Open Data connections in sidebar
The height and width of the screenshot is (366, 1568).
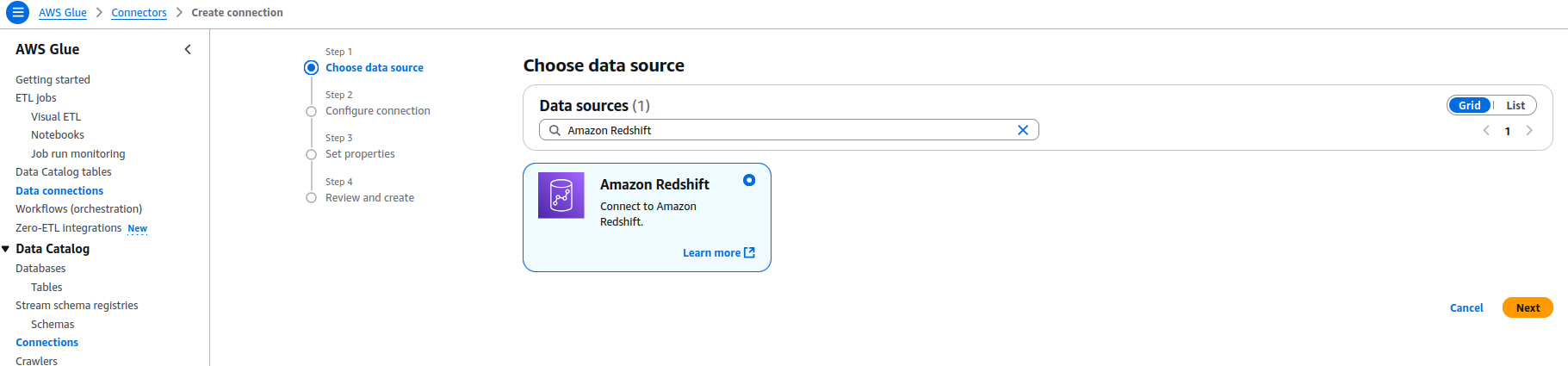pos(59,191)
